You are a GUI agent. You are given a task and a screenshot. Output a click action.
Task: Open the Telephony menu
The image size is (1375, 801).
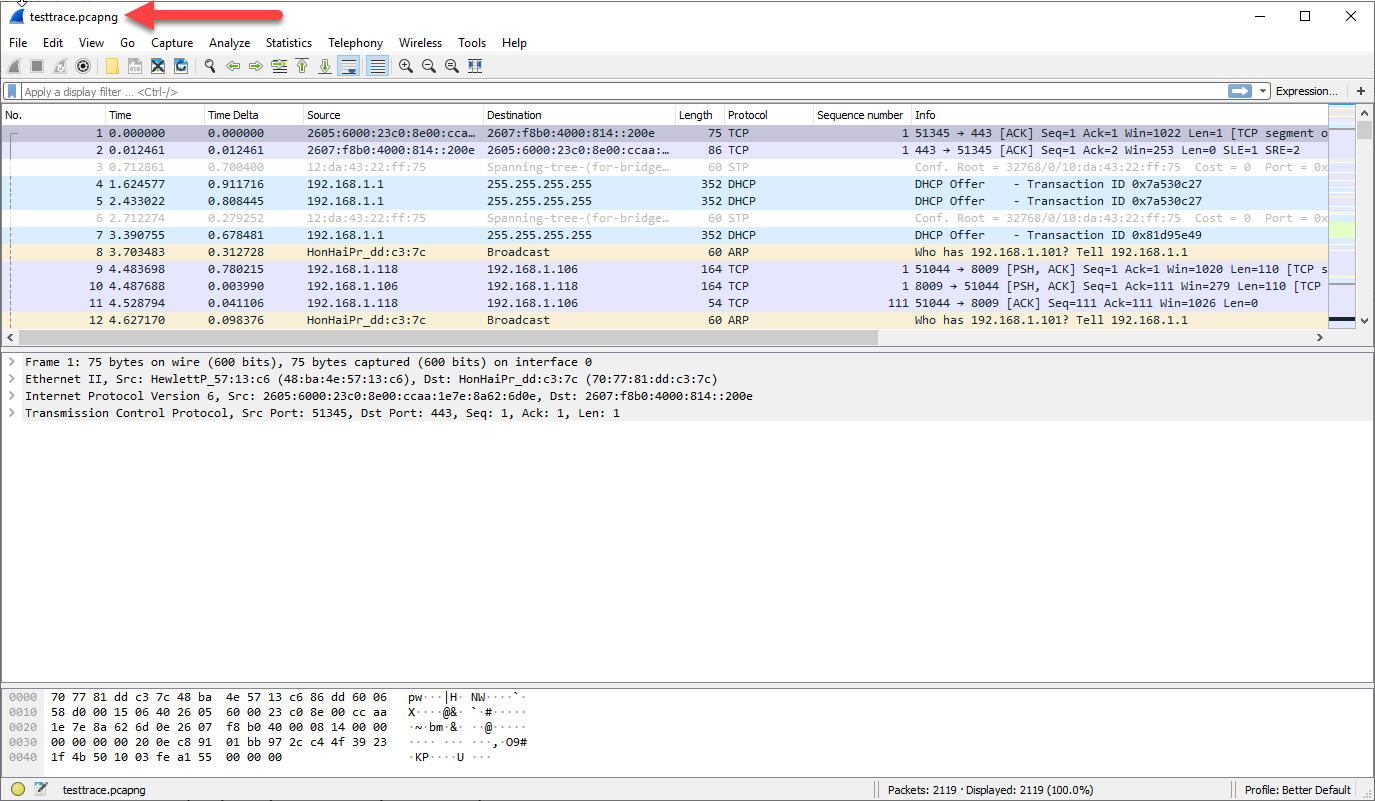(x=355, y=42)
